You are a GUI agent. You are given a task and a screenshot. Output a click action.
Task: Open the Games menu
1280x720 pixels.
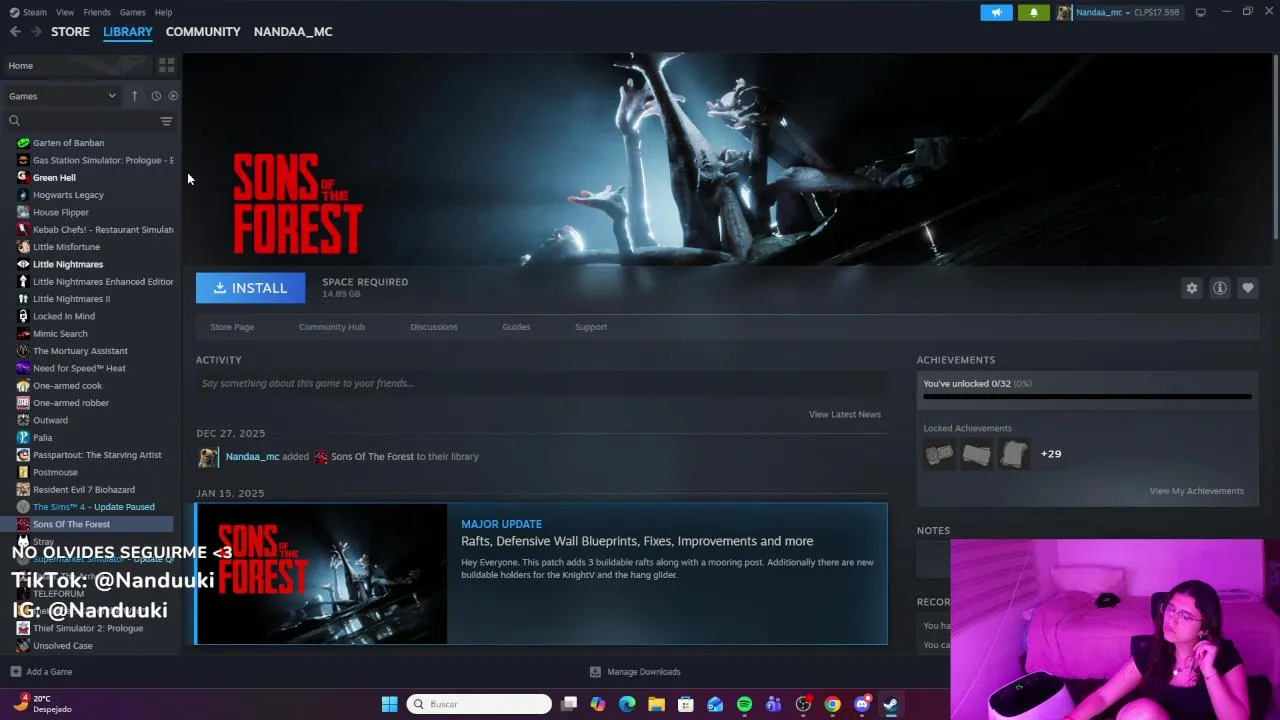pos(132,12)
